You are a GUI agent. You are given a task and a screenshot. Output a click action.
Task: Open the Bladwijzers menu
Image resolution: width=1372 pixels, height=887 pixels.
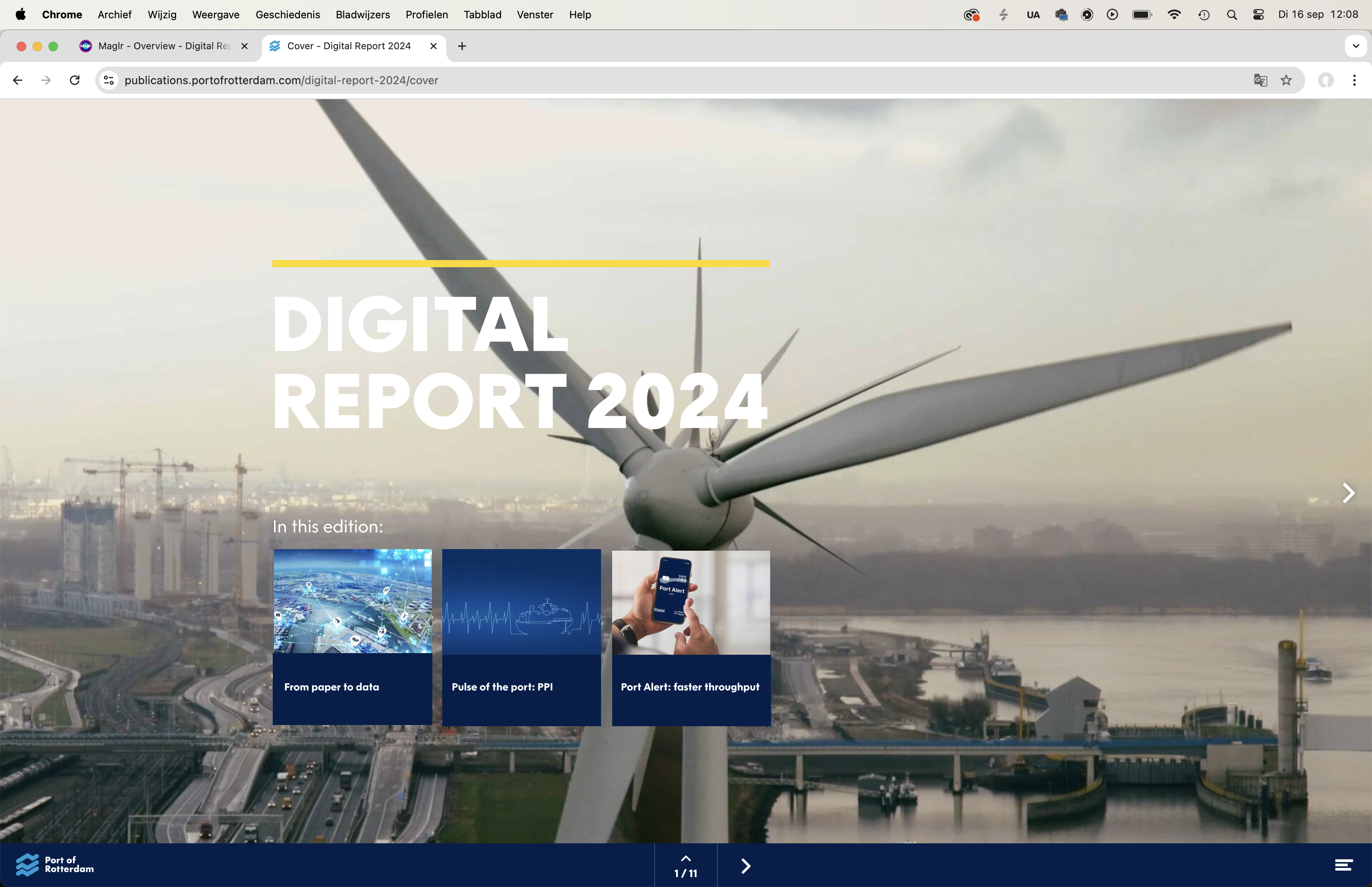pyautogui.click(x=362, y=14)
